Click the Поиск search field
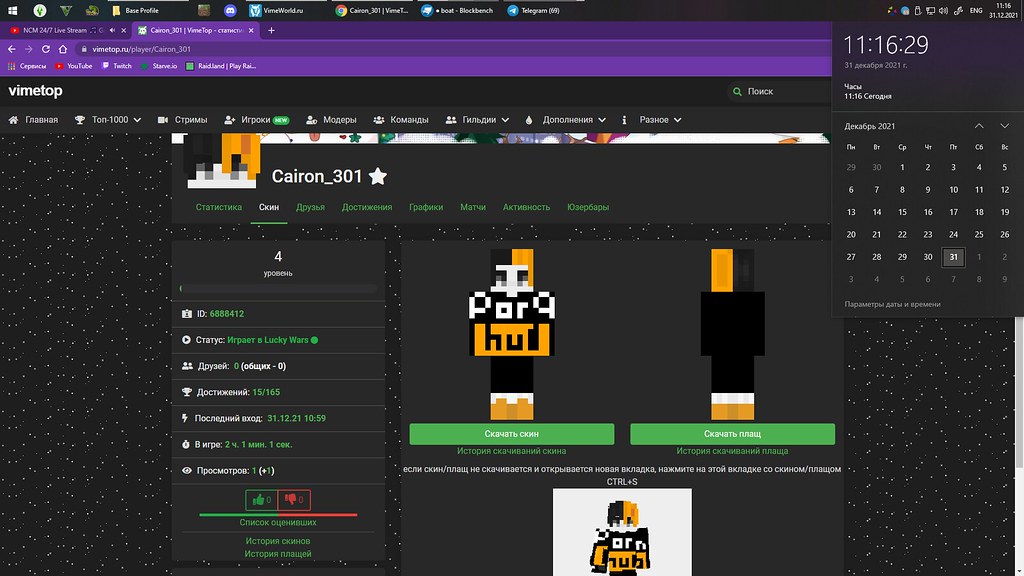This screenshot has width=1024, height=576. pyautogui.click(x=780, y=91)
